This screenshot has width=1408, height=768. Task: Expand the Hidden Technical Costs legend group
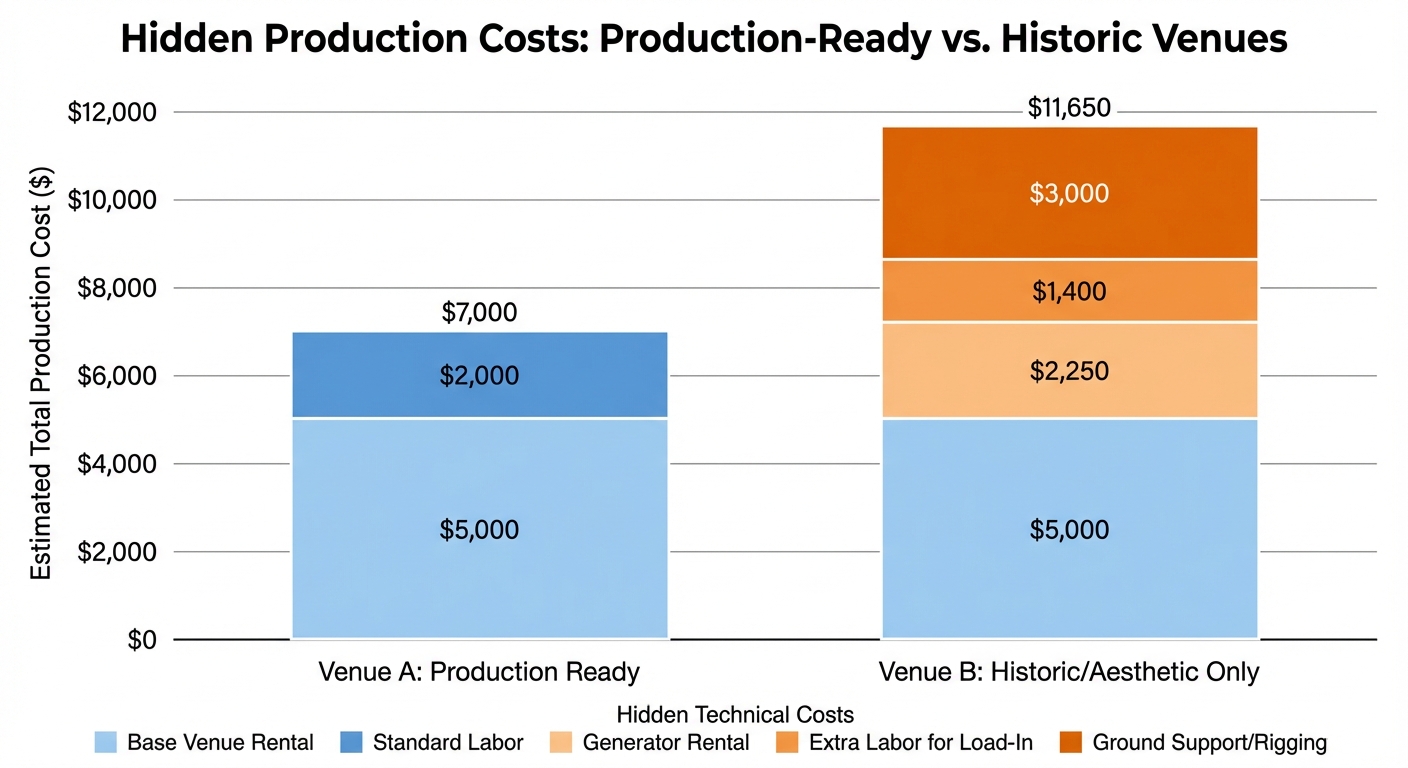tap(736, 714)
